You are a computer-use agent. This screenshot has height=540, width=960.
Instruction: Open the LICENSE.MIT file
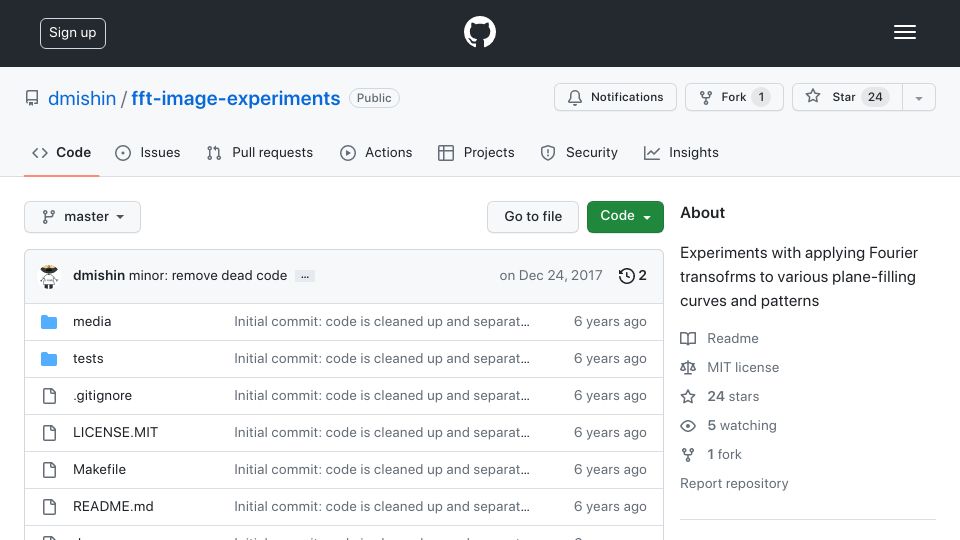point(115,432)
